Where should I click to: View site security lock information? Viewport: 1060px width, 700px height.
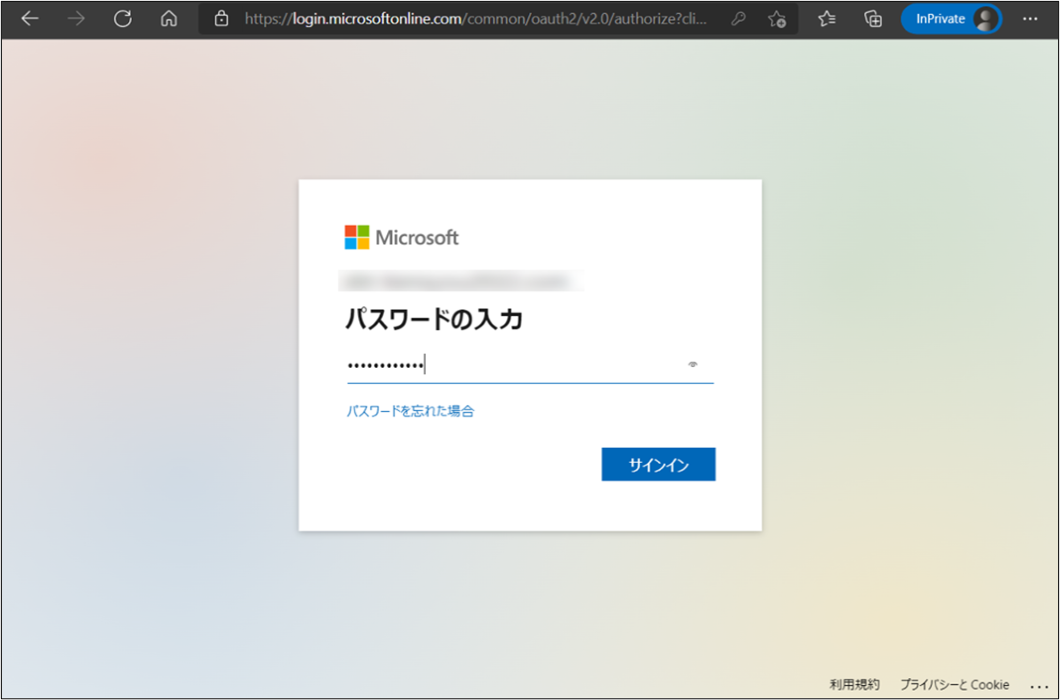click(x=221, y=19)
